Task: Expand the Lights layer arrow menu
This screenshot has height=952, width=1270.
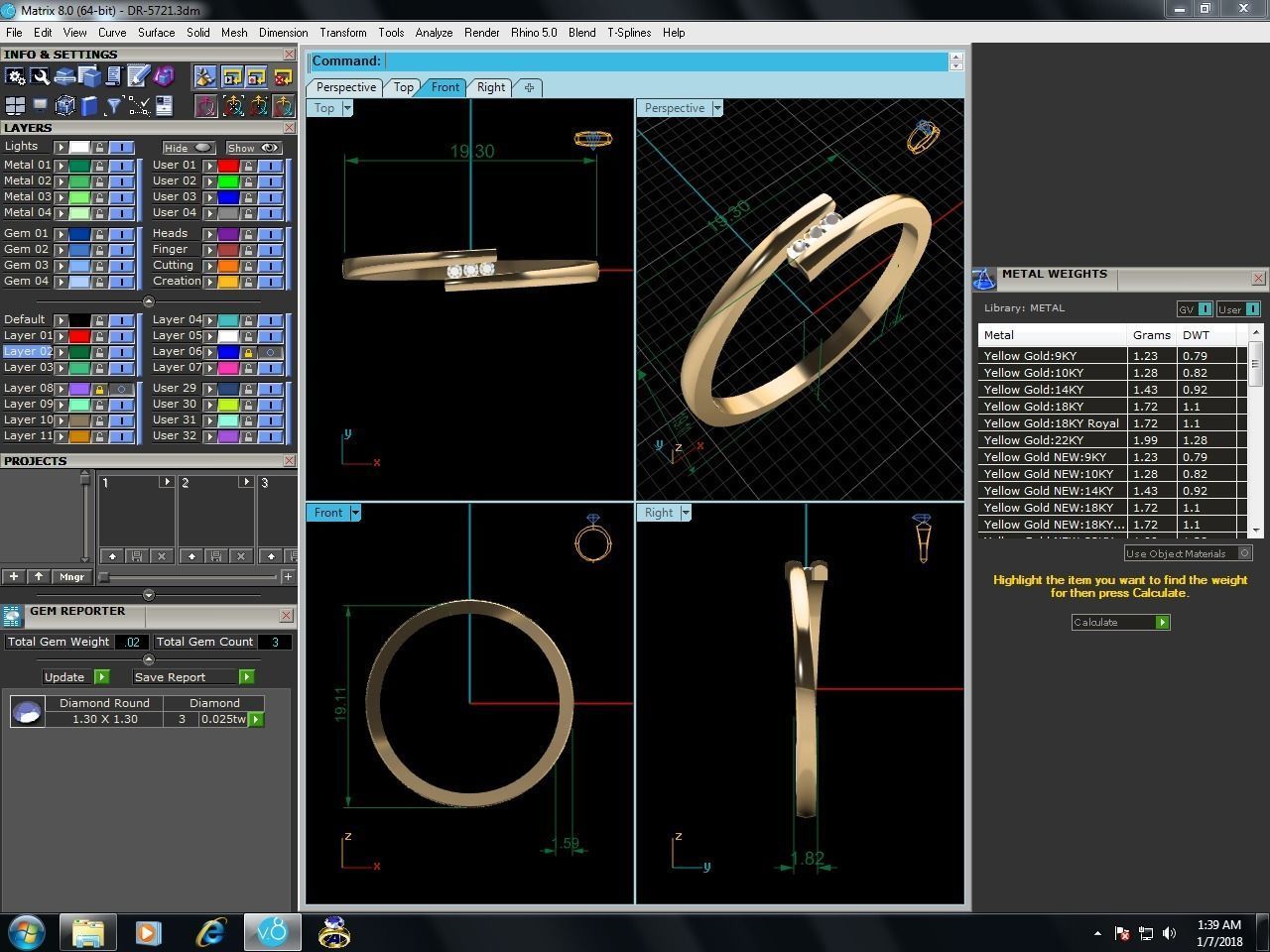Action: coord(61,147)
